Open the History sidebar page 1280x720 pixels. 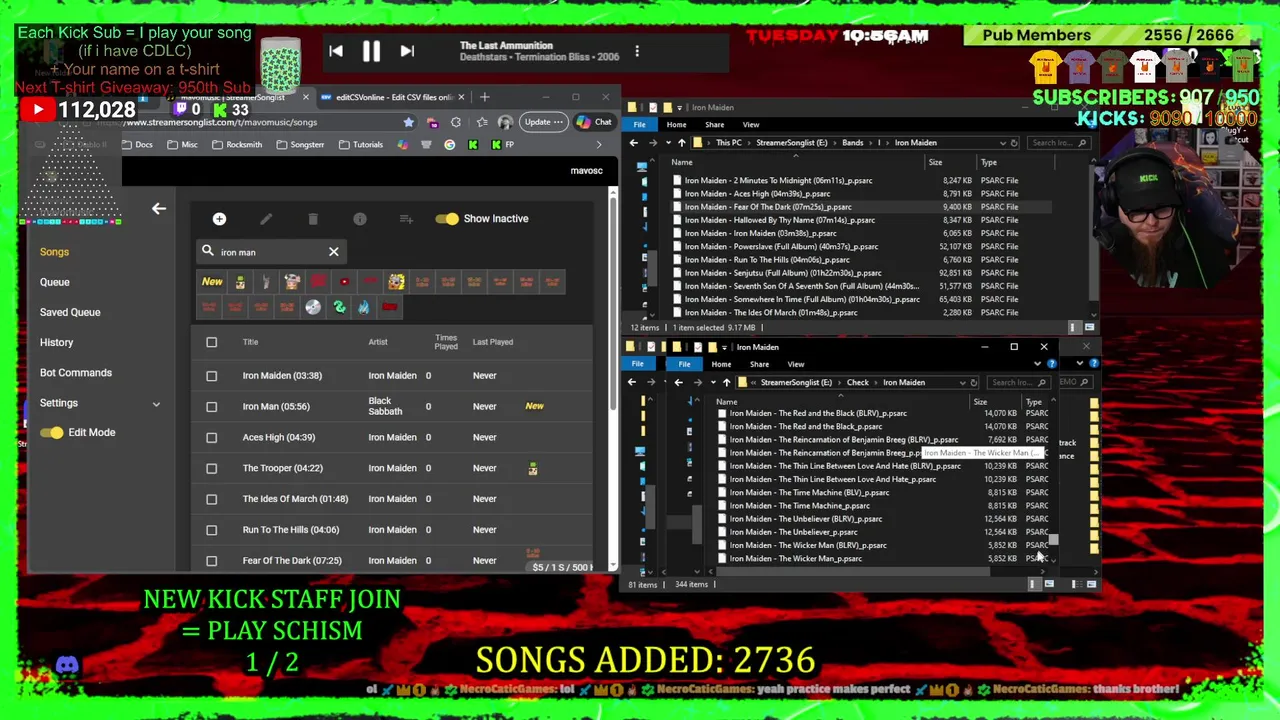(56, 342)
